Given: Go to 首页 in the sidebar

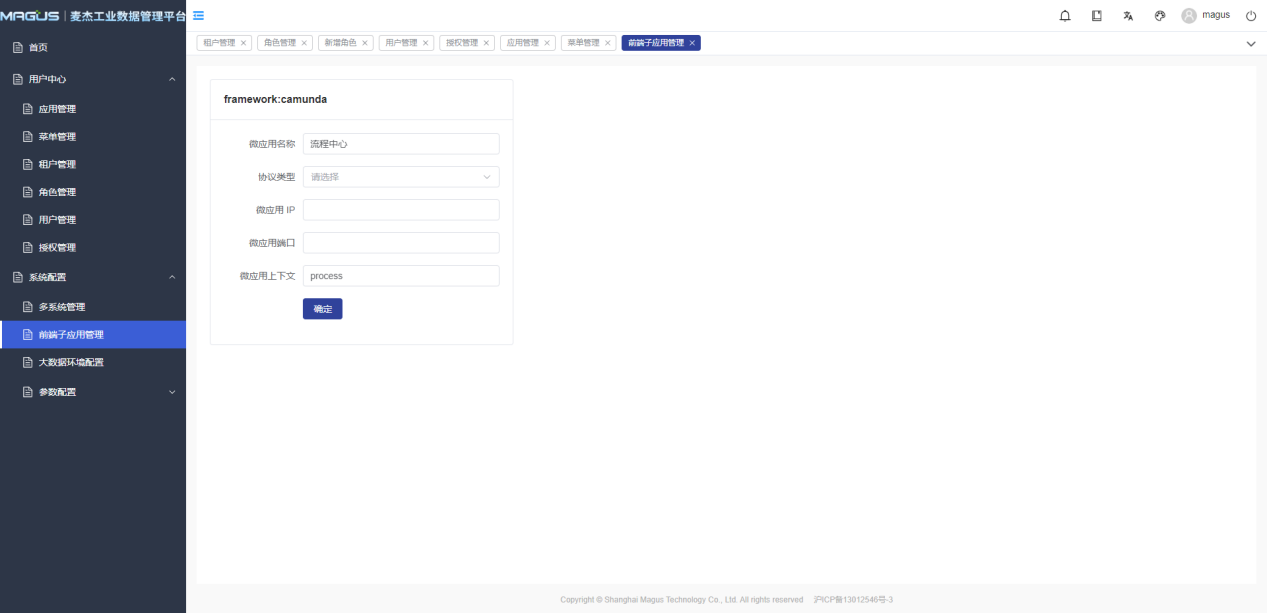Looking at the screenshot, I should 38,47.
